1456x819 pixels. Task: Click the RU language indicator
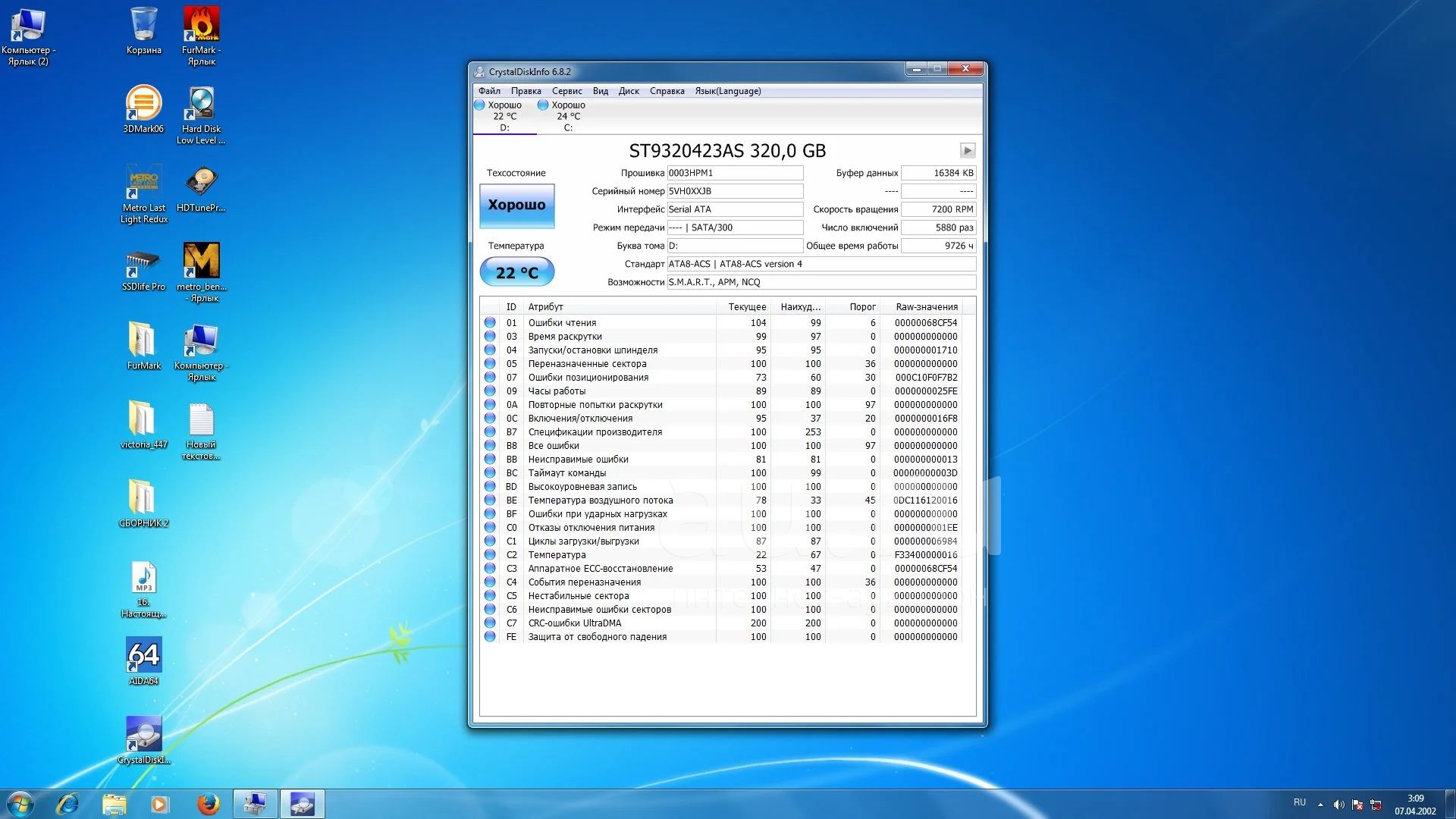tap(1300, 802)
